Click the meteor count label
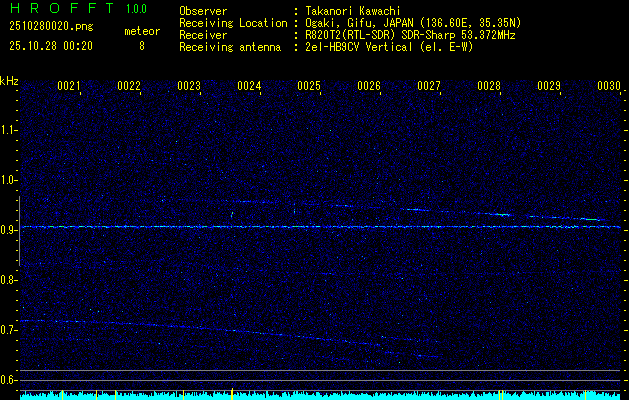The image size is (629, 400). [141, 32]
